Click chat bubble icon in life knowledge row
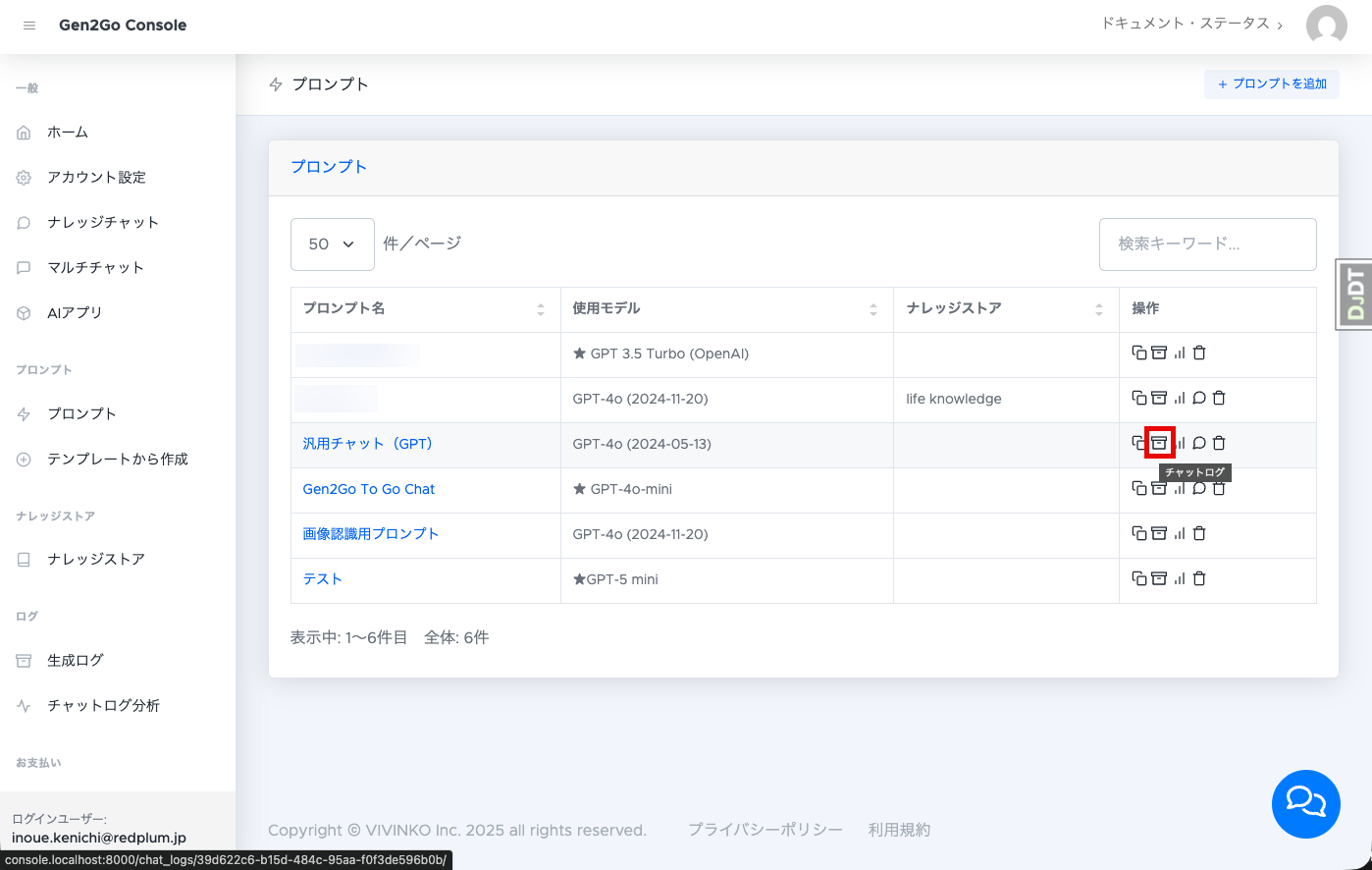 (1199, 398)
